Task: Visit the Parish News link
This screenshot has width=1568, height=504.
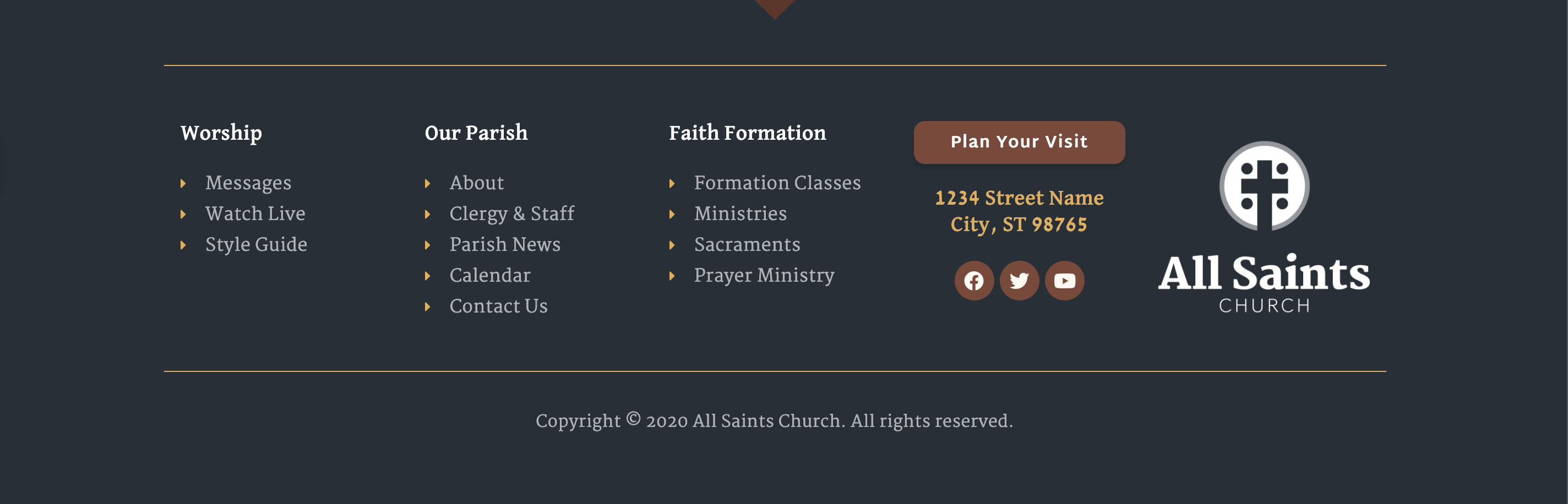Action: tap(505, 244)
